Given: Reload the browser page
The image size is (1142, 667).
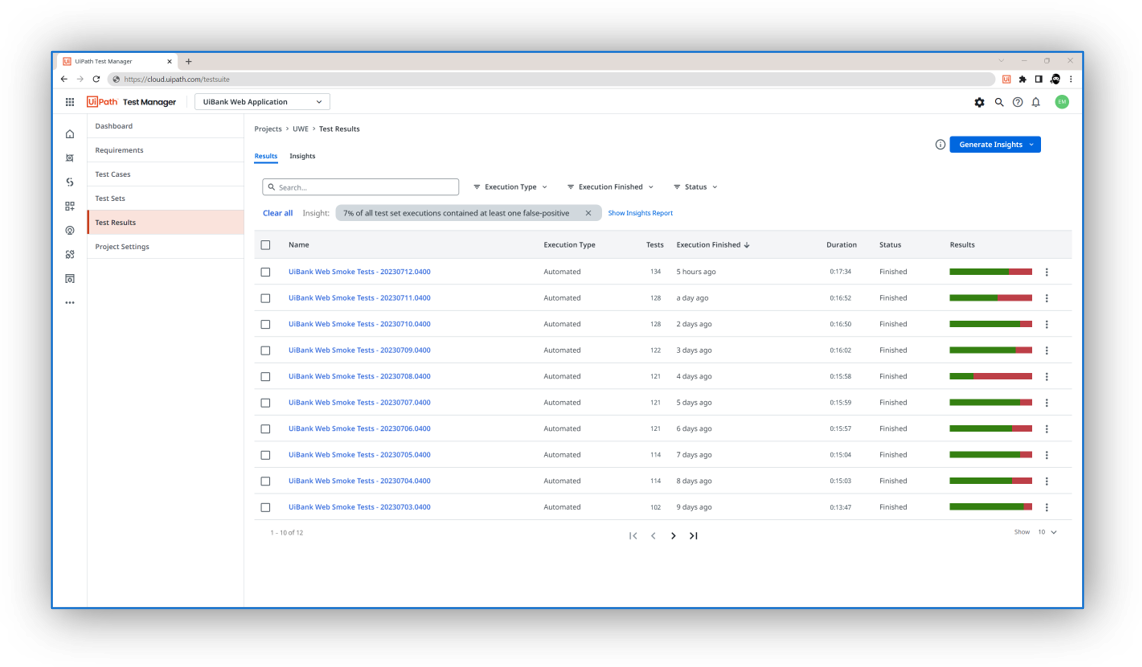Looking at the screenshot, I should point(96,79).
